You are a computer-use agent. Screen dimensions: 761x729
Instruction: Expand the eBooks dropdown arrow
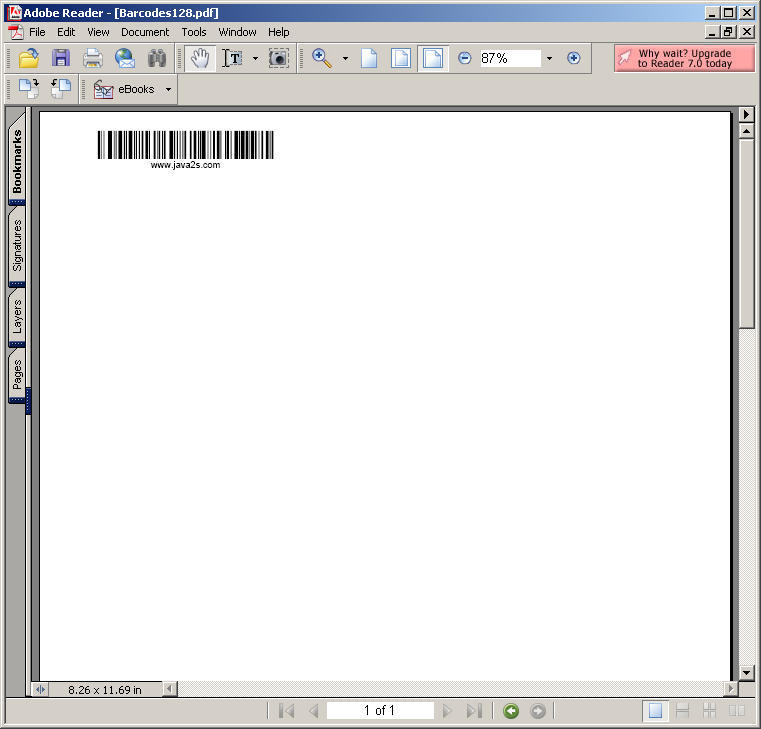168,89
